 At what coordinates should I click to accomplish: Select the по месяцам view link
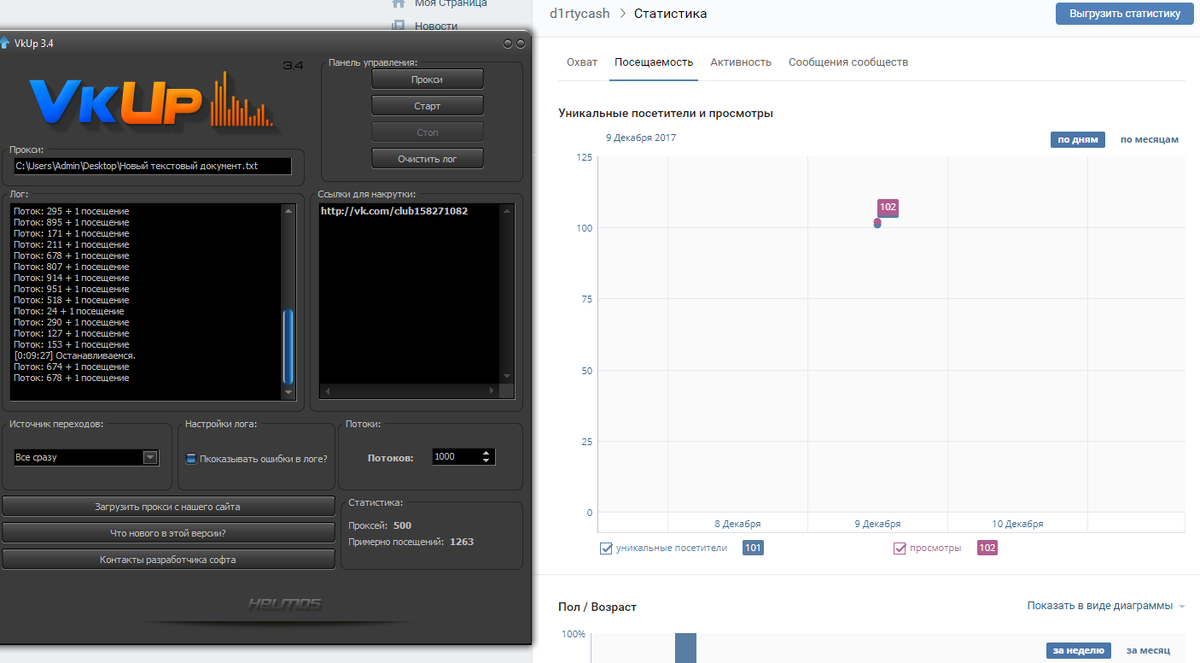click(x=1149, y=140)
